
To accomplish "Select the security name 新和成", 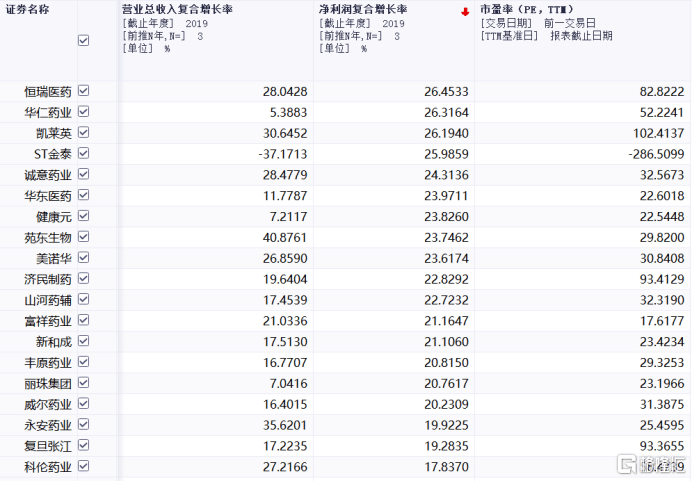I will [x=54, y=342].
